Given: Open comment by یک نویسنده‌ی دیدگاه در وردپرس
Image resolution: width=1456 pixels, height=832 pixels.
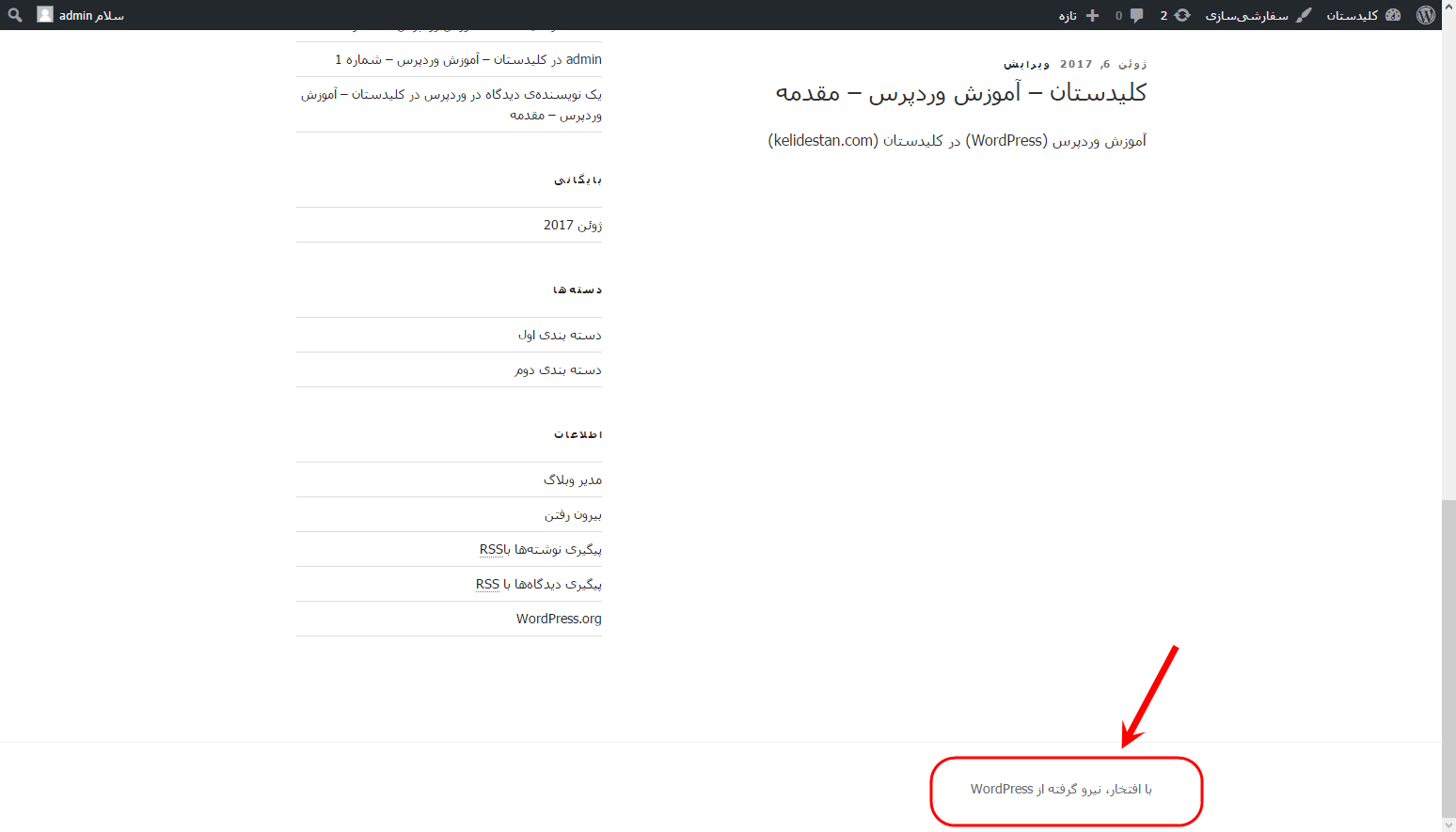Looking at the screenshot, I should click(451, 104).
